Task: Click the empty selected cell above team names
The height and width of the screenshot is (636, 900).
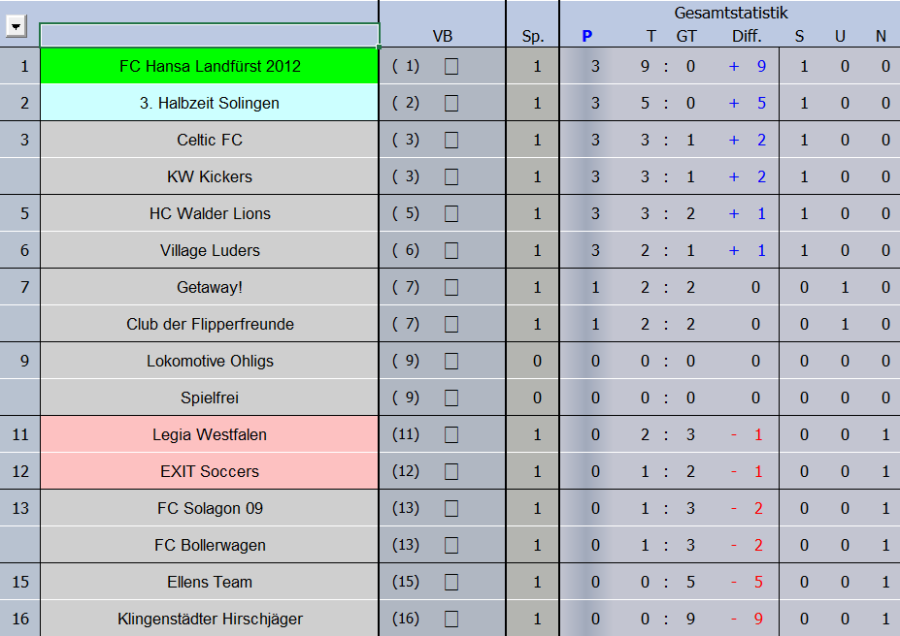Action: pos(209,35)
